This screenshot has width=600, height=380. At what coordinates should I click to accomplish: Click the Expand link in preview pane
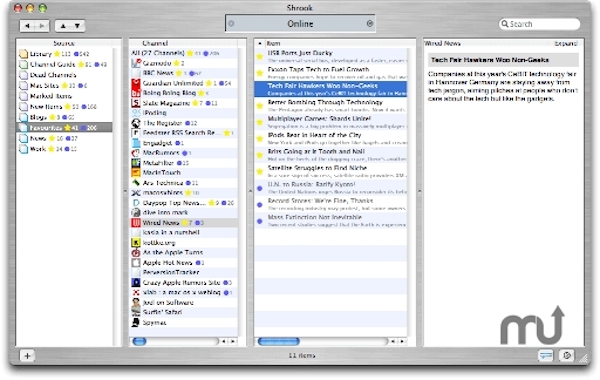[566, 43]
